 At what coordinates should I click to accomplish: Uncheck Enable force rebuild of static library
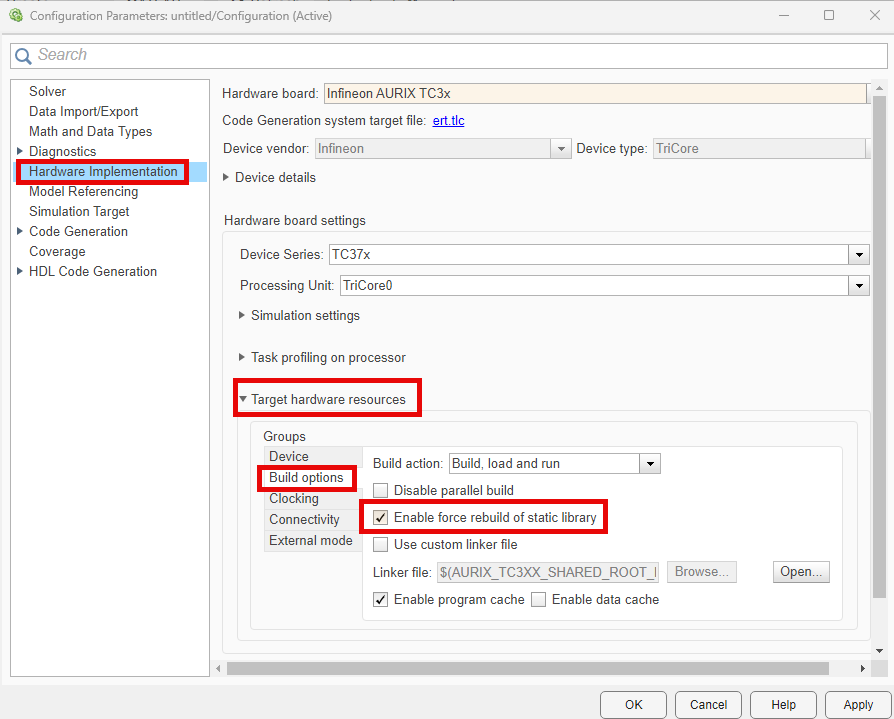pyautogui.click(x=381, y=518)
